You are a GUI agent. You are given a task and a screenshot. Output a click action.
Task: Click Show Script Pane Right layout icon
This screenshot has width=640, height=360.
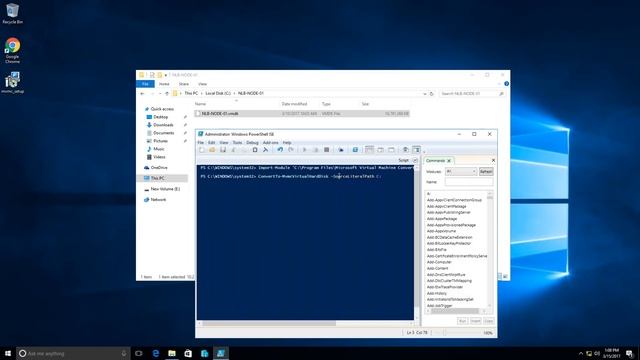pyautogui.click(x=380, y=150)
